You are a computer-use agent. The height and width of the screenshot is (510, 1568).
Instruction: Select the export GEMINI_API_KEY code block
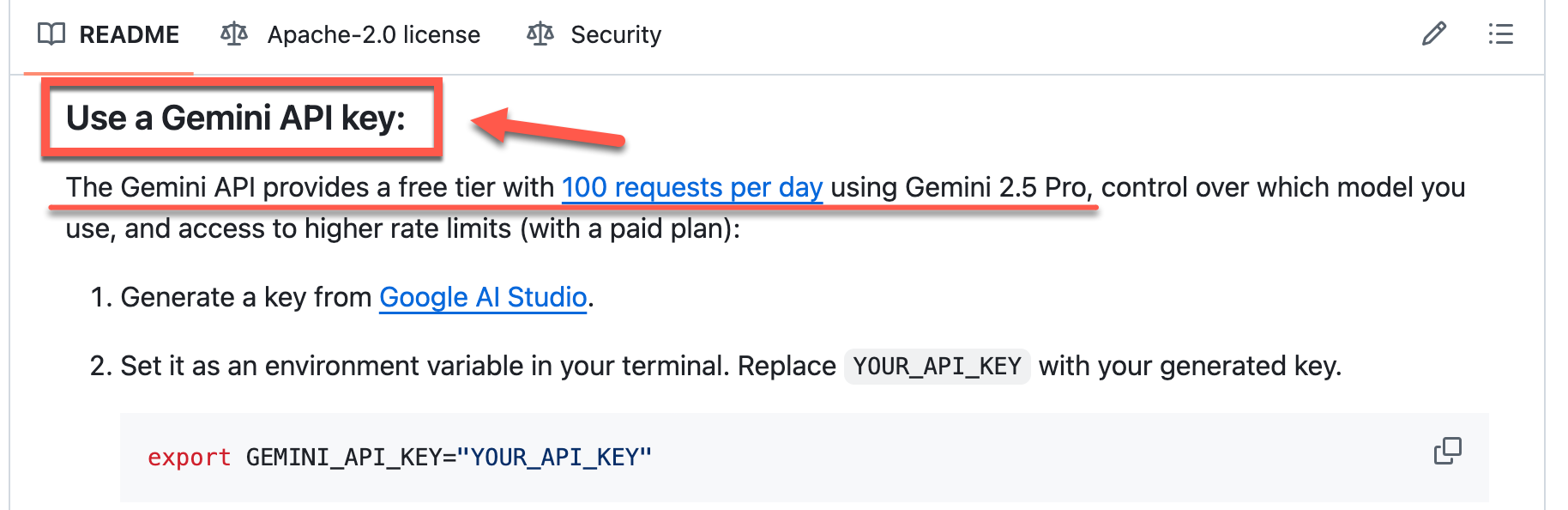click(399, 457)
